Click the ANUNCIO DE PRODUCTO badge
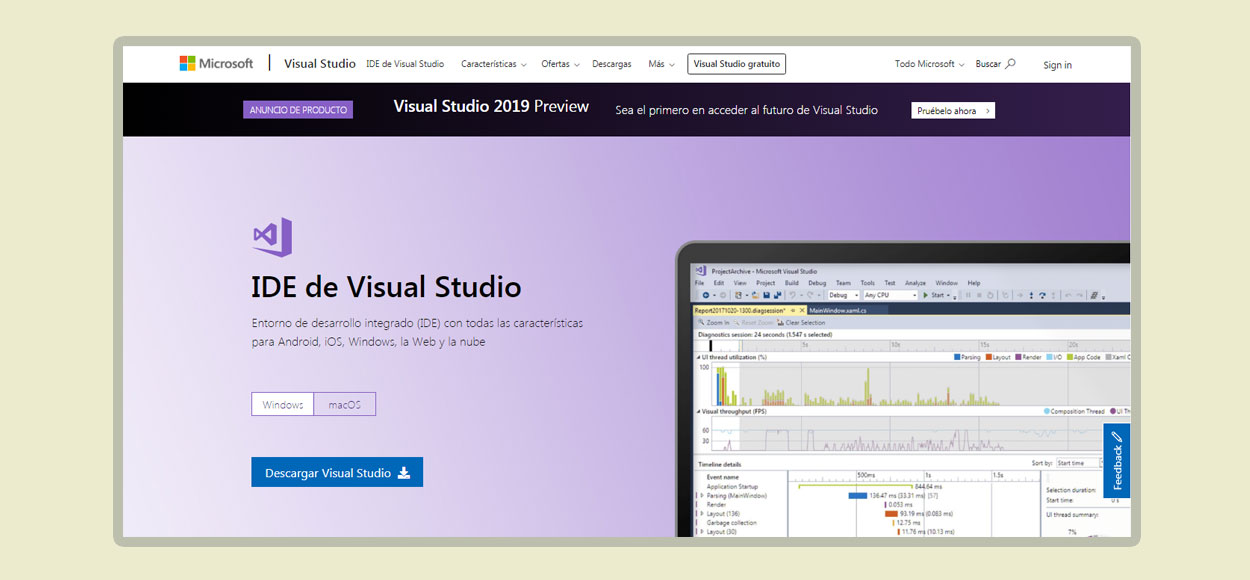 tap(298, 110)
